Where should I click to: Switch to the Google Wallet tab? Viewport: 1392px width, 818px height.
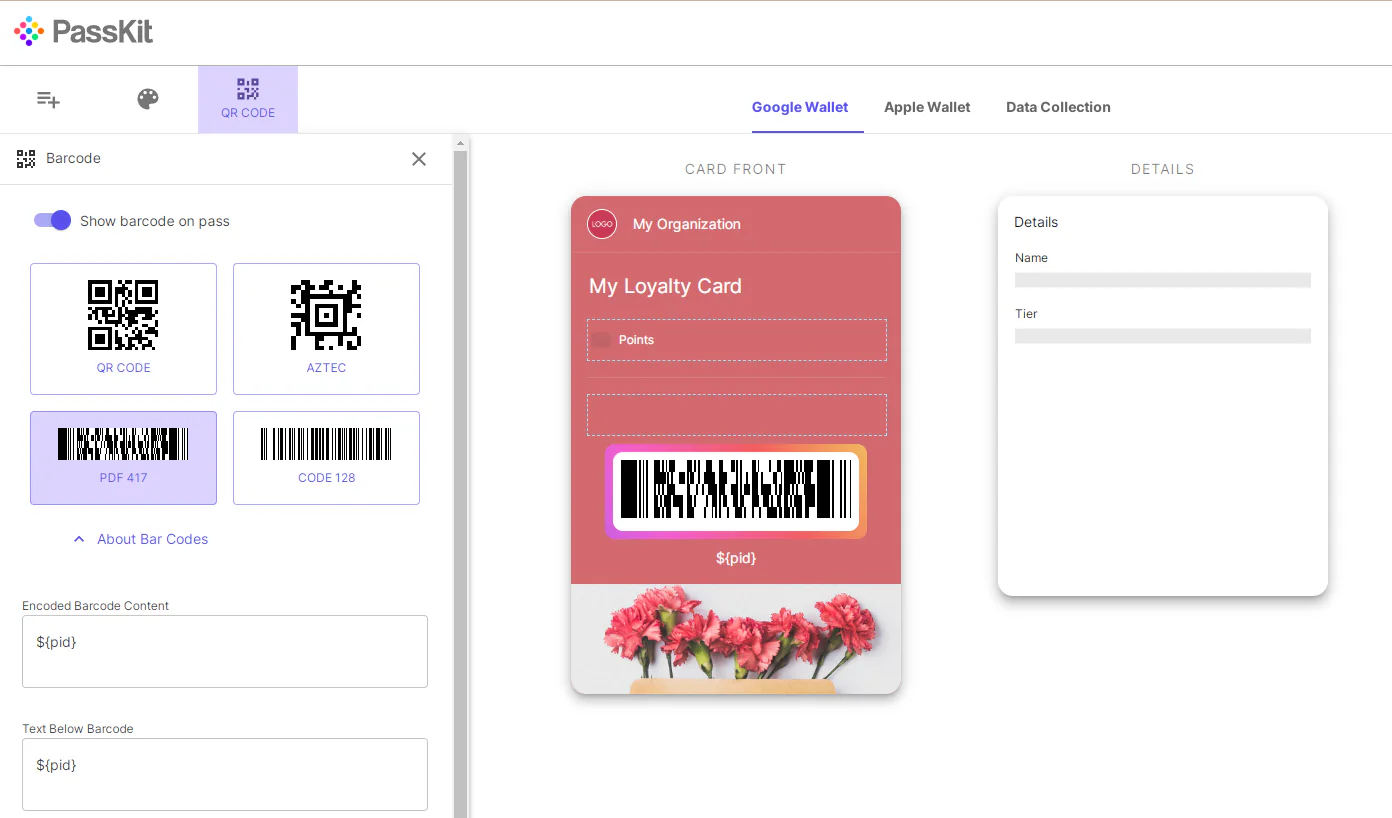coord(800,107)
